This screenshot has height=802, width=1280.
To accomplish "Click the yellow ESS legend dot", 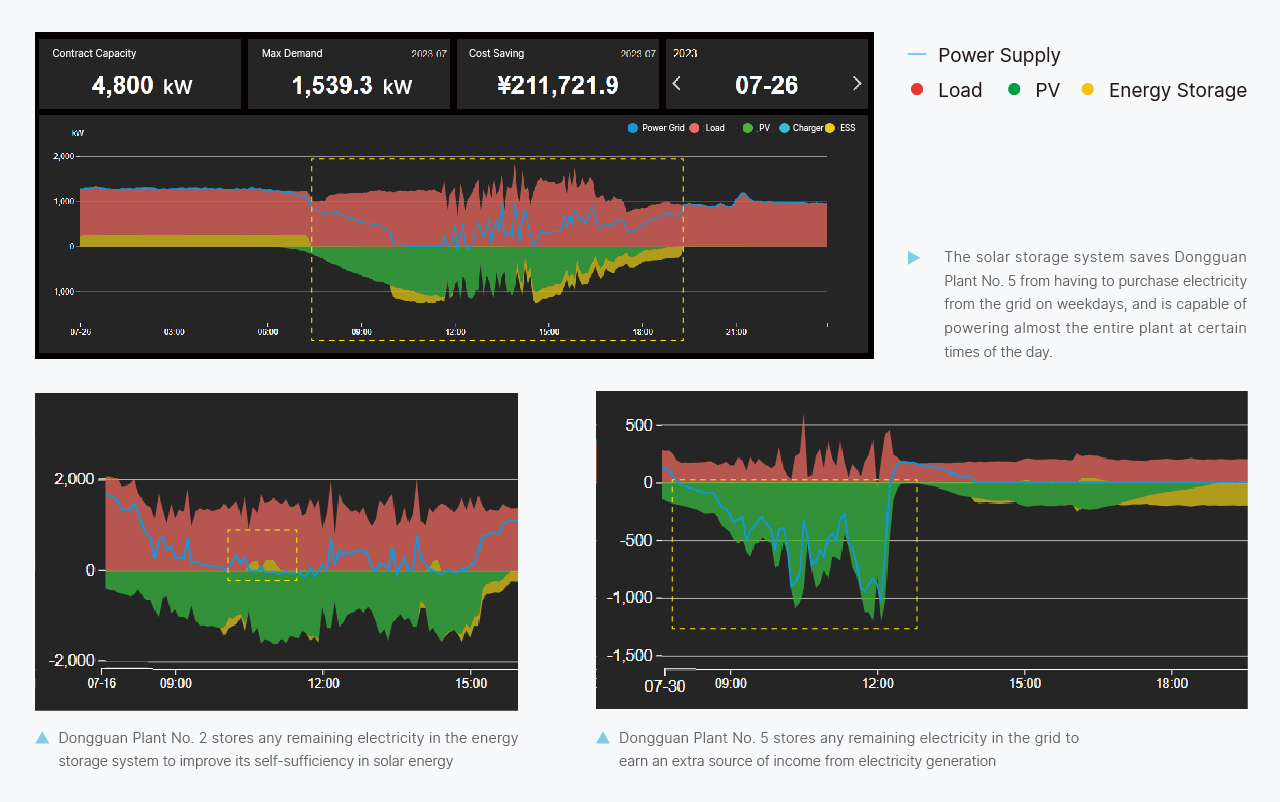I will (829, 128).
